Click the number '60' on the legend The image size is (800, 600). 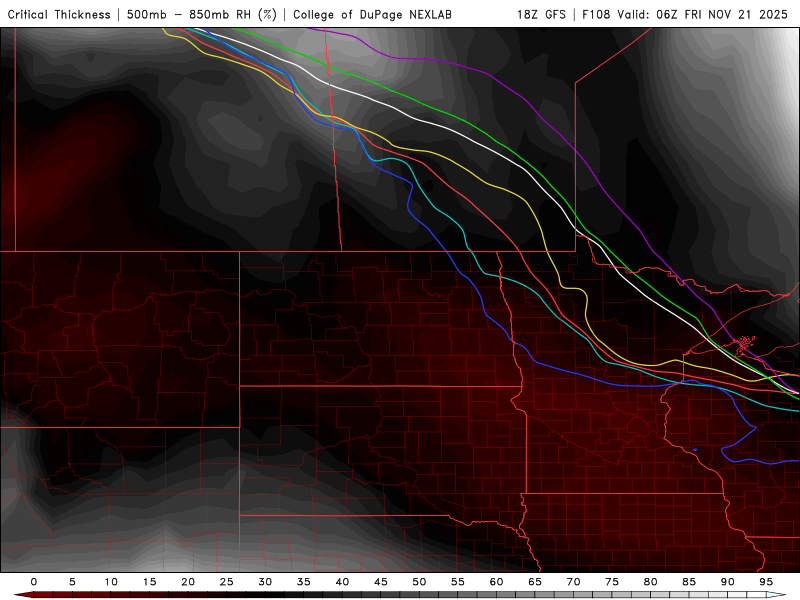496,582
